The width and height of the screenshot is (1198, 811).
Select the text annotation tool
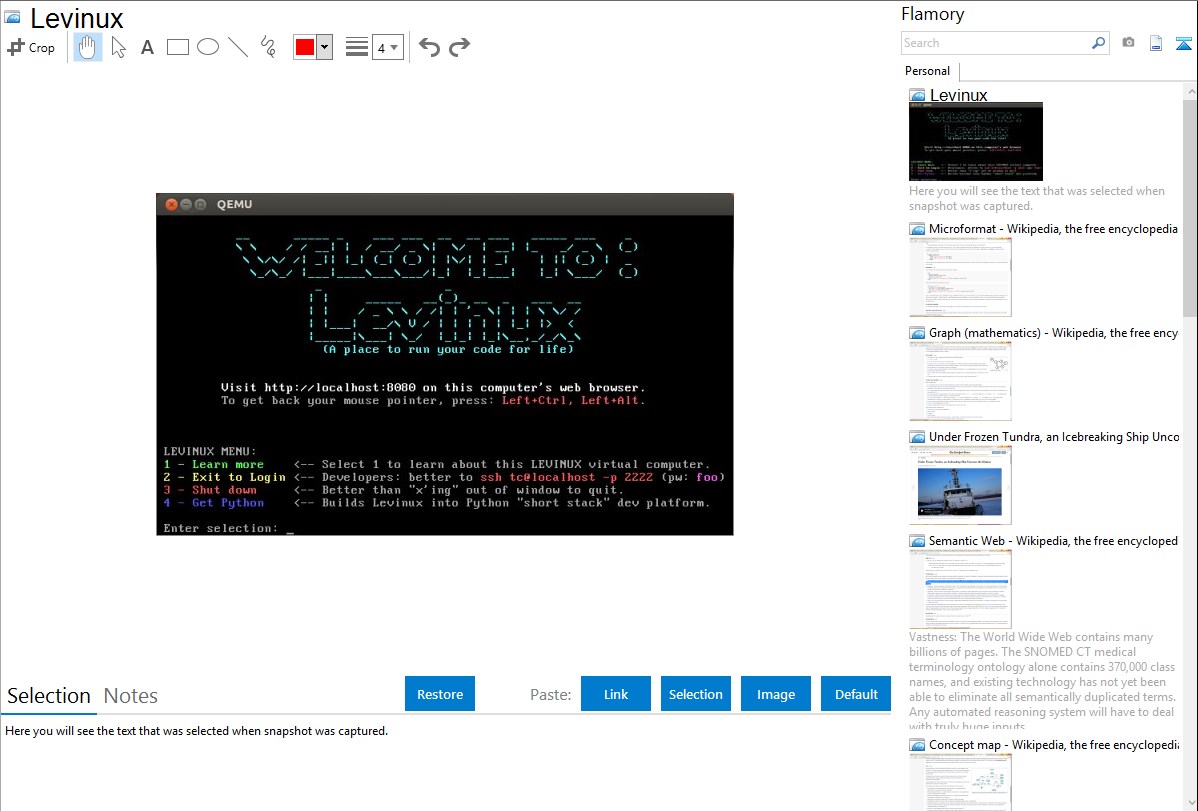pyautogui.click(x=147, y=47)
